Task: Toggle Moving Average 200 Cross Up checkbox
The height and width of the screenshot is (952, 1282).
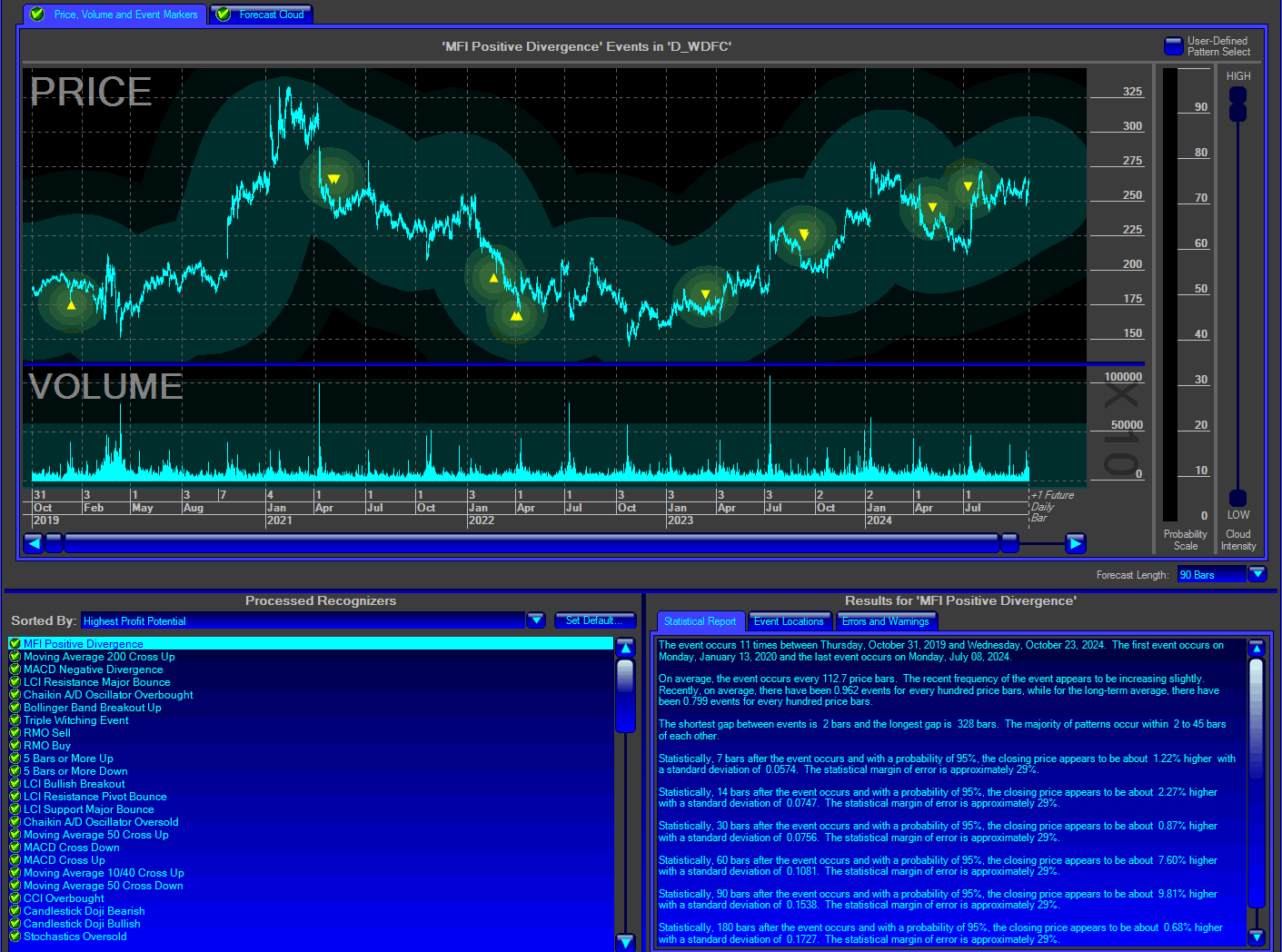Action: 15,657
